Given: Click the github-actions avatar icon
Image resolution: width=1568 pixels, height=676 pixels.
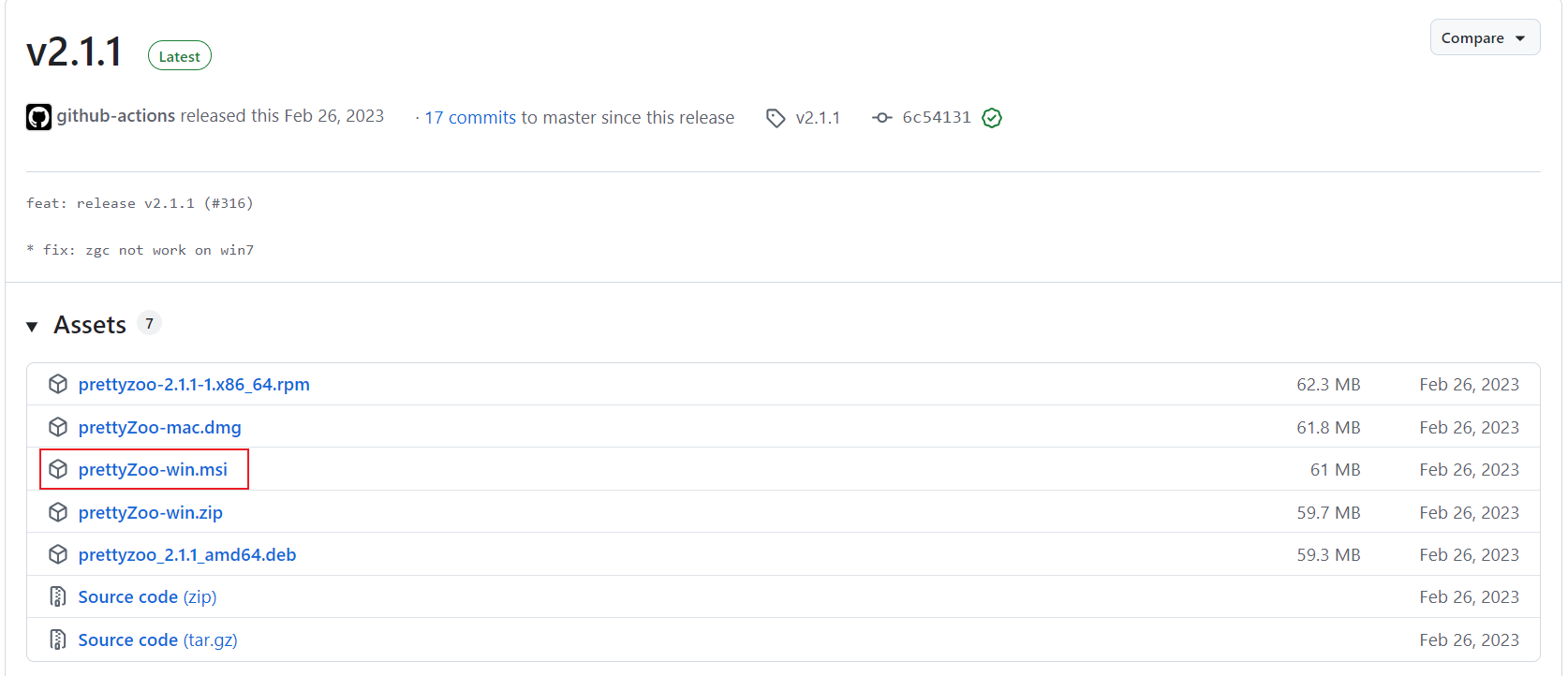Looking at the screenshot, I should (x=38, y=117).
